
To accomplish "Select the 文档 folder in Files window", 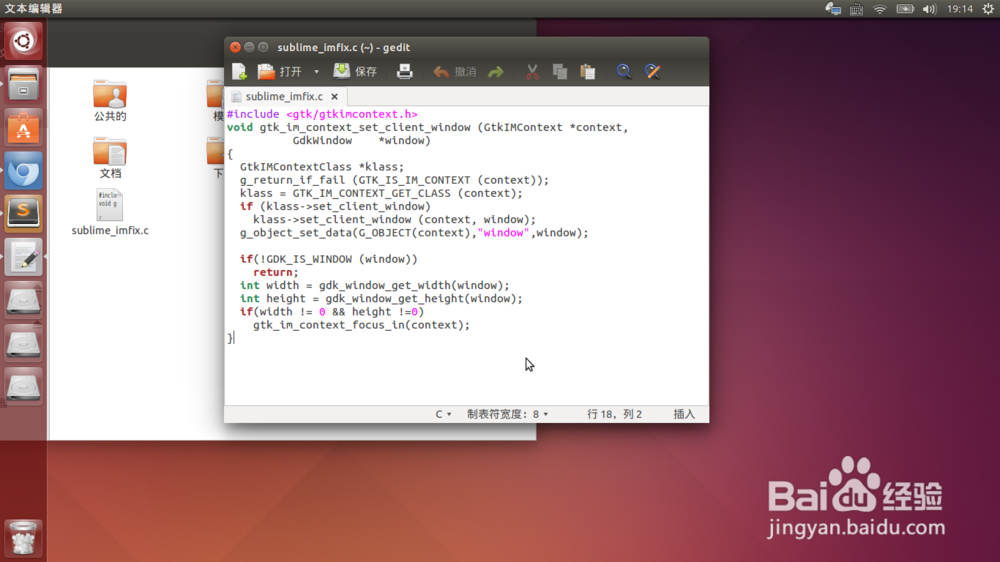I will (110, 158).
